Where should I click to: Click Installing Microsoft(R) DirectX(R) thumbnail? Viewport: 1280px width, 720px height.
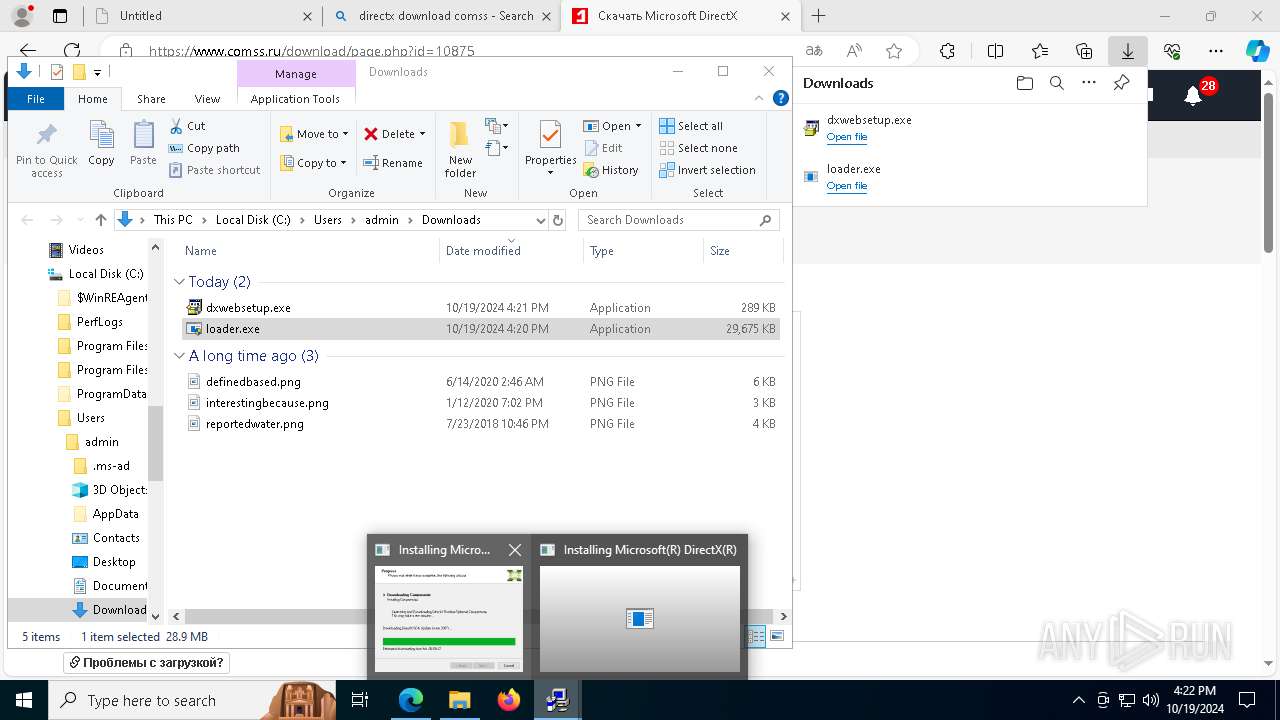640,607
